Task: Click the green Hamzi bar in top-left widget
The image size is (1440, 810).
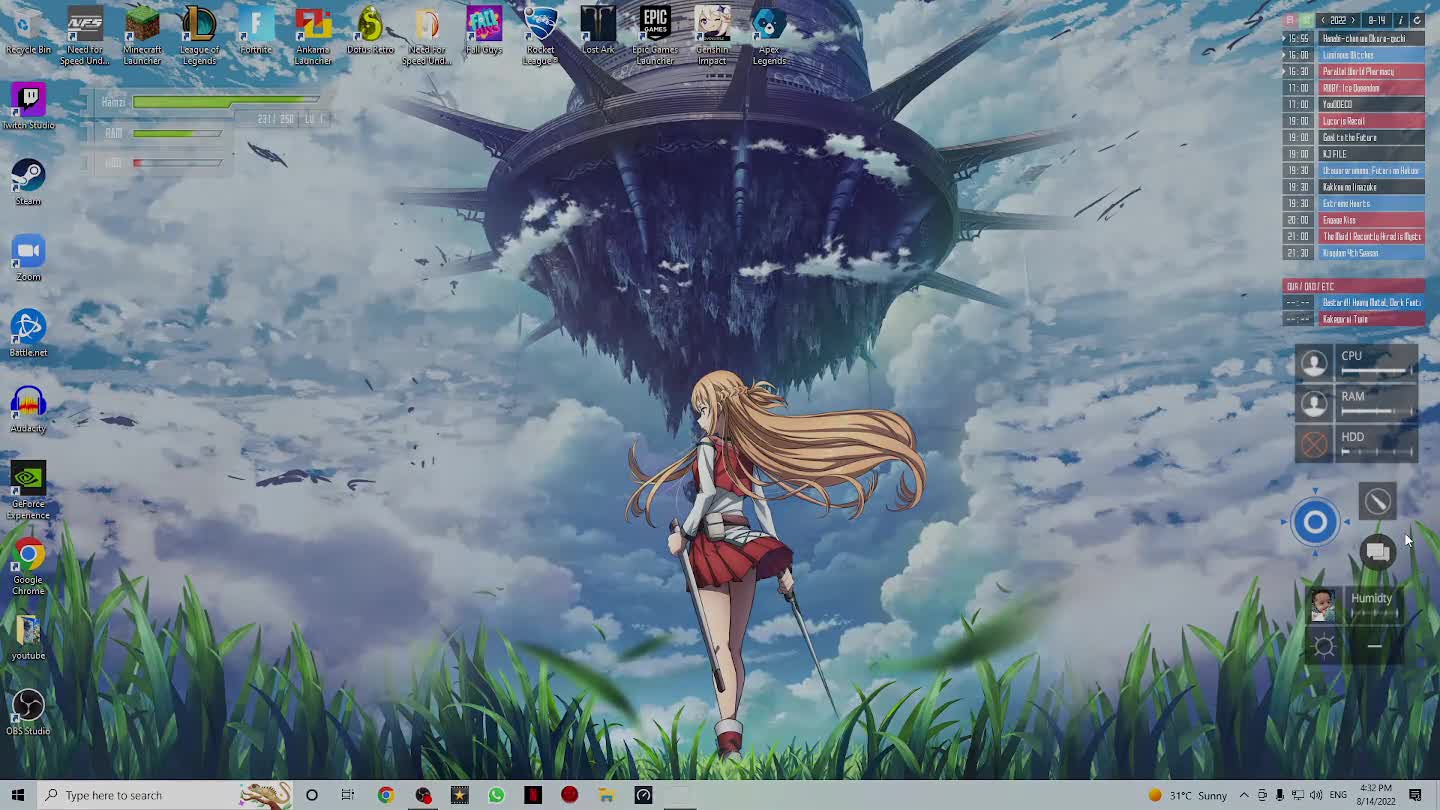Action: [x=225, y=102]
